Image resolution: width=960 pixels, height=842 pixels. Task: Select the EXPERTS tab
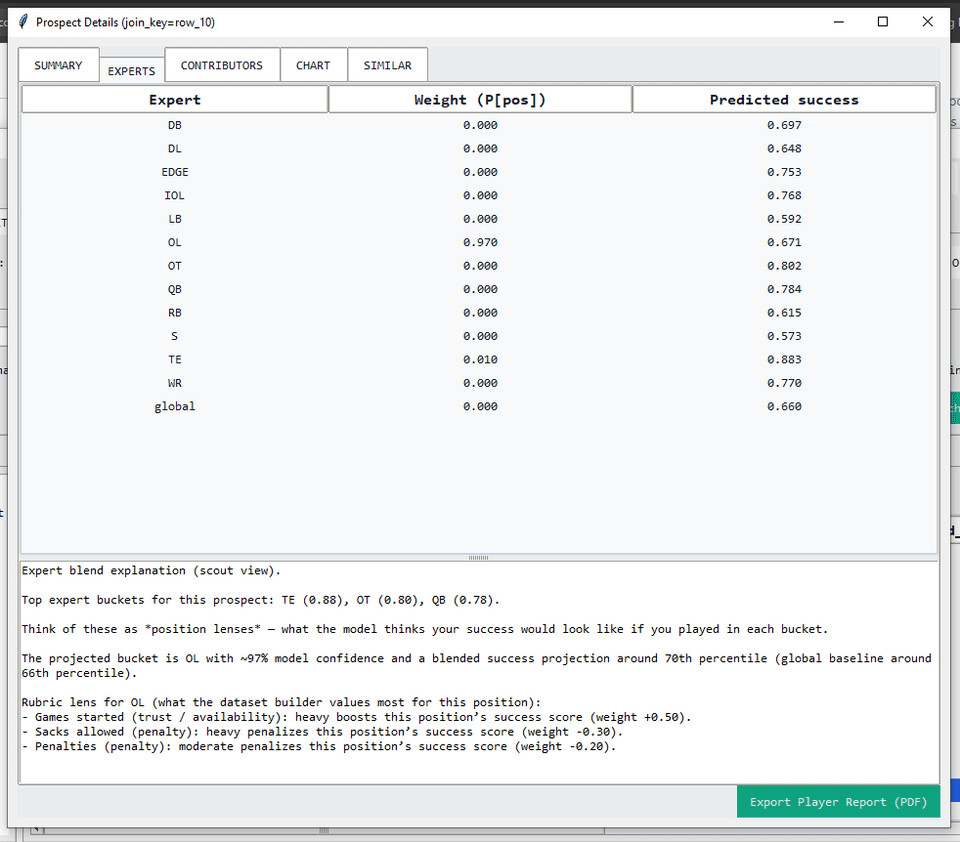pos(131,71)
